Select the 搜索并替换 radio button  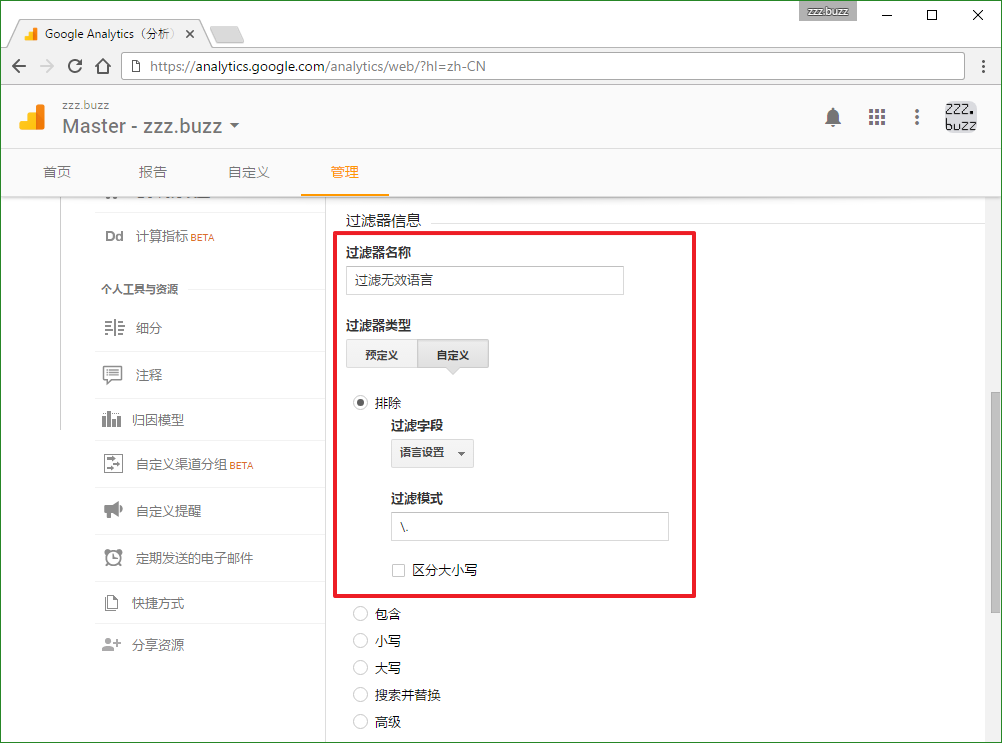point(360,694)
